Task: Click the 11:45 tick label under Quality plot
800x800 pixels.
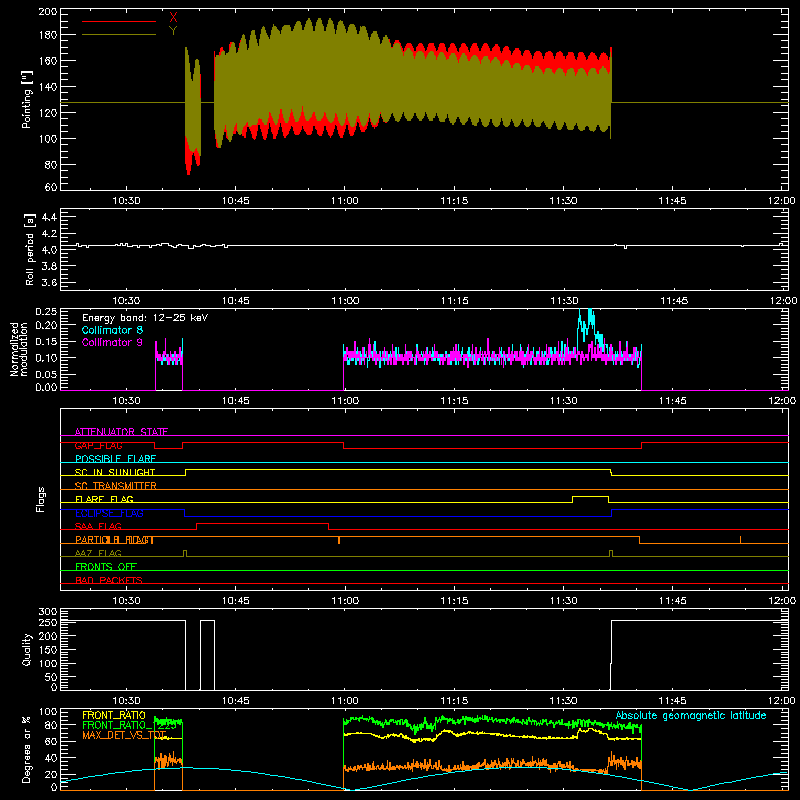Action: pos(672,701)
